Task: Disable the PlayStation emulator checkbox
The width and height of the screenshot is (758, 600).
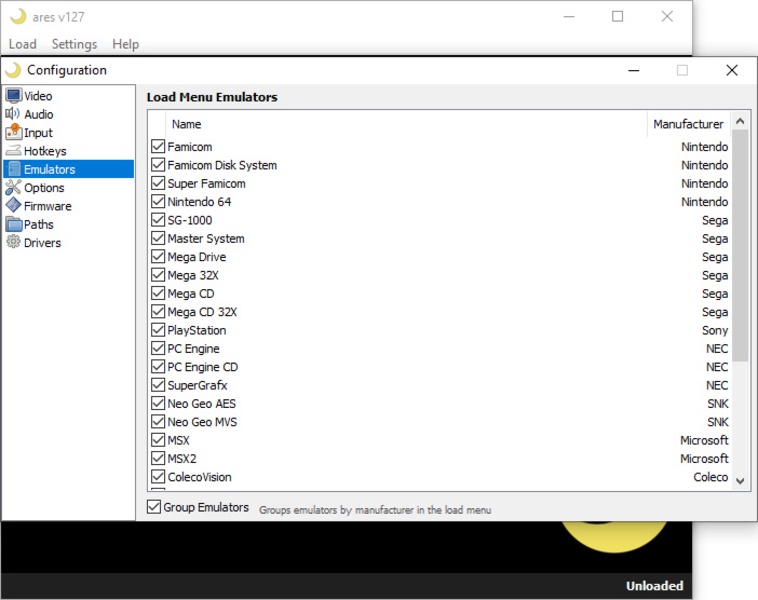Action: (158, 330)
